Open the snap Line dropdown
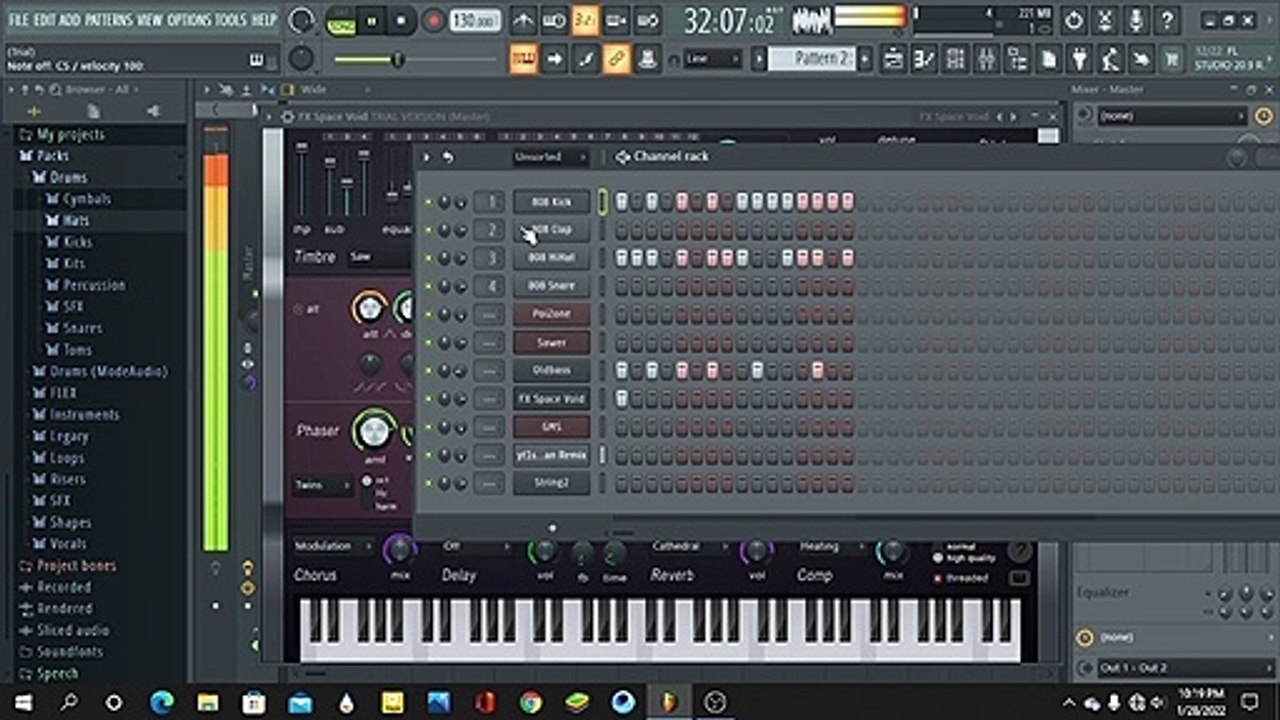Viewport: 1280px width, 720px height. [x=712, y=59]
